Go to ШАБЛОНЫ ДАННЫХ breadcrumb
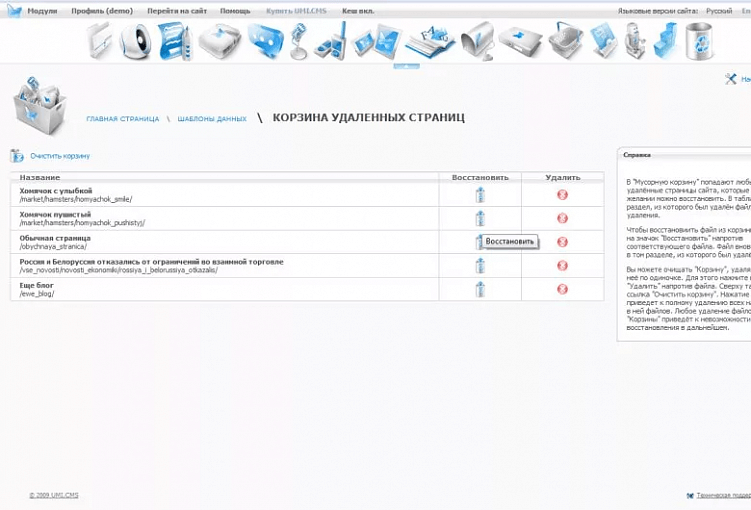Image resolution: width=751 pixels, height=510 pixels. [212, 119]
